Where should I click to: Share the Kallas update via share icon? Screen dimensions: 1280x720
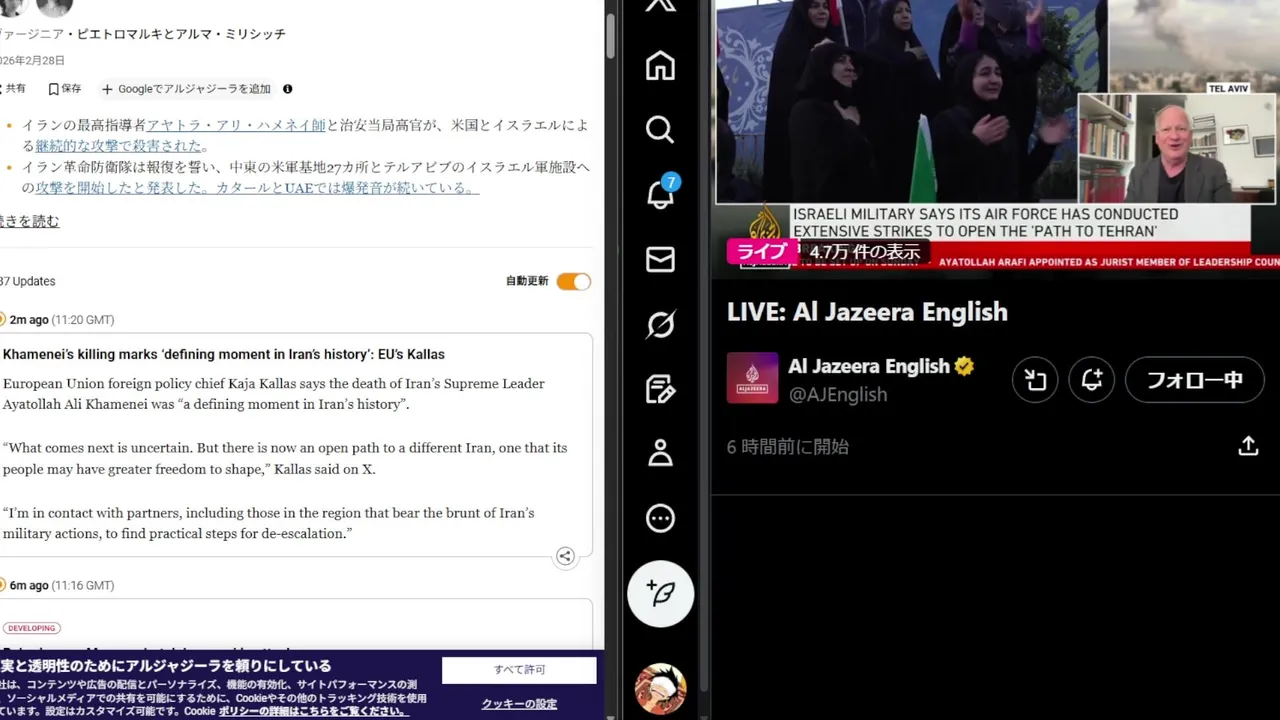[565, 557]
